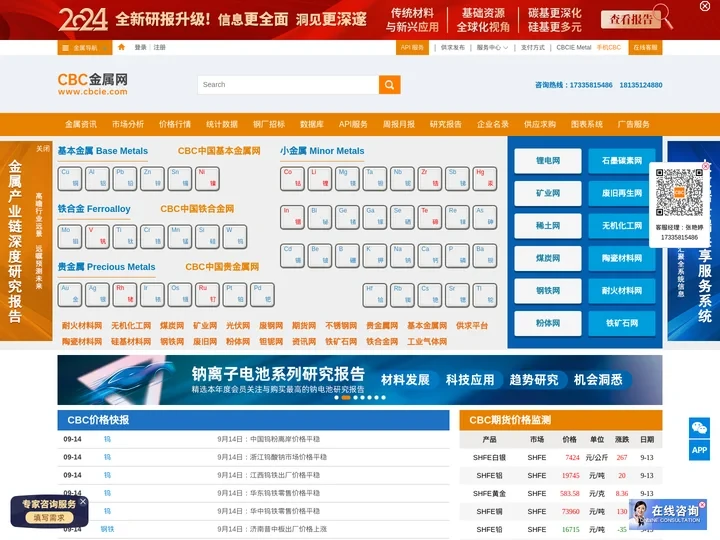Select the active orange carousel indicator dot
Screen dimensions: 720x540
point(346,398)
